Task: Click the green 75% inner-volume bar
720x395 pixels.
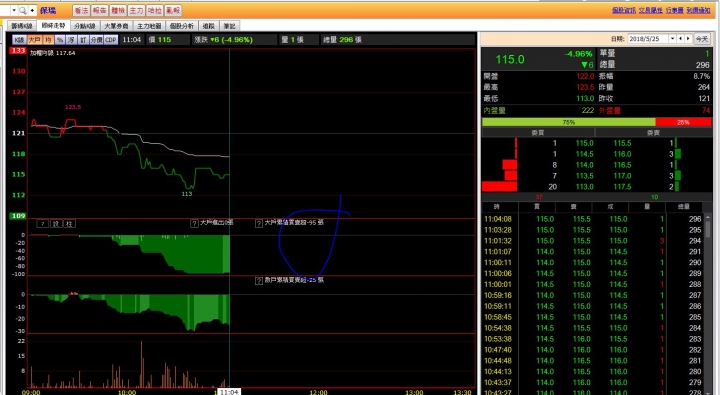Action: (568, 122)
